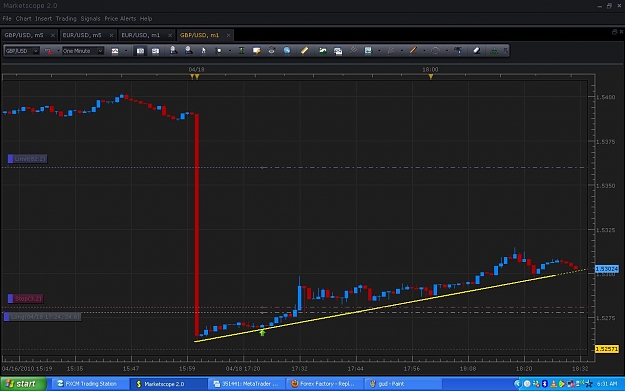Open the Trading menu
This screenshot has width=625, height=391.
click(x=66, y=19)
